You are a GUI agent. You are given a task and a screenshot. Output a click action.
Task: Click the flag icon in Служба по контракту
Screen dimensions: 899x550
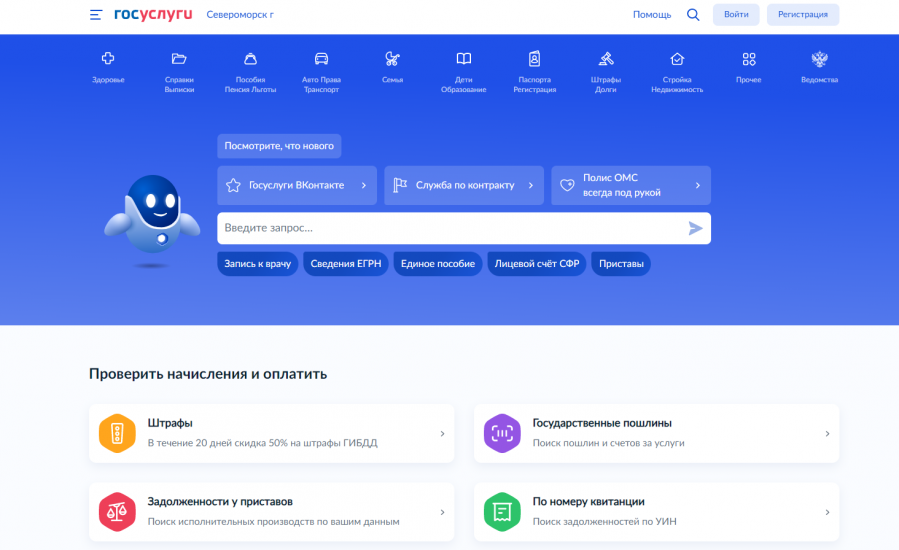tap(400, 185)
